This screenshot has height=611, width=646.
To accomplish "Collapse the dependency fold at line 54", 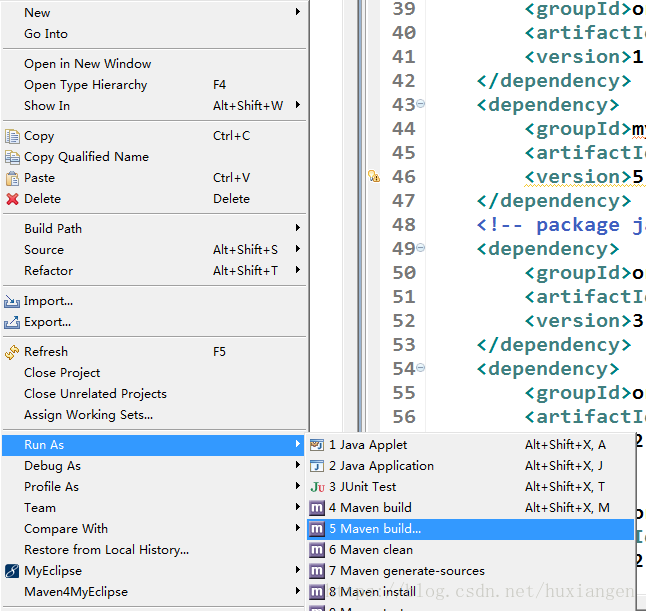I will click(420, 367).
